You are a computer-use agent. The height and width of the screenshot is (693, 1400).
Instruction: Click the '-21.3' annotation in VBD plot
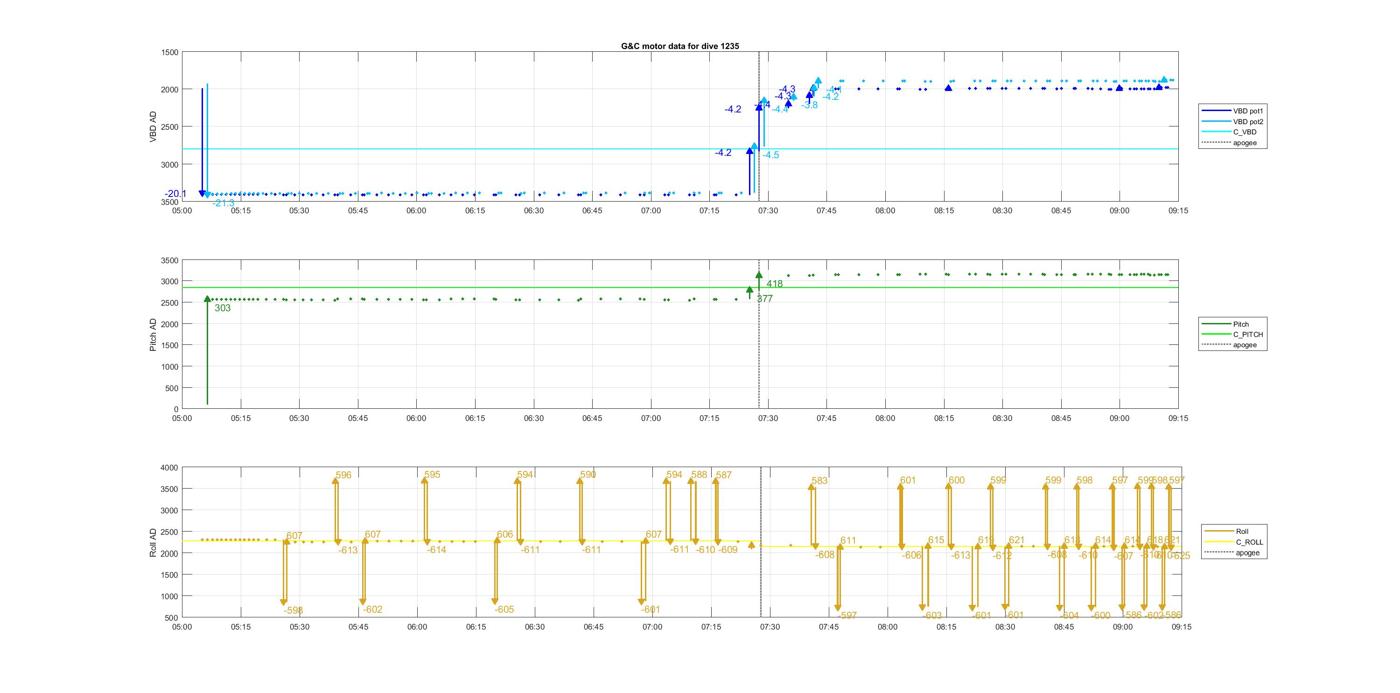click(x=223, y=203)
